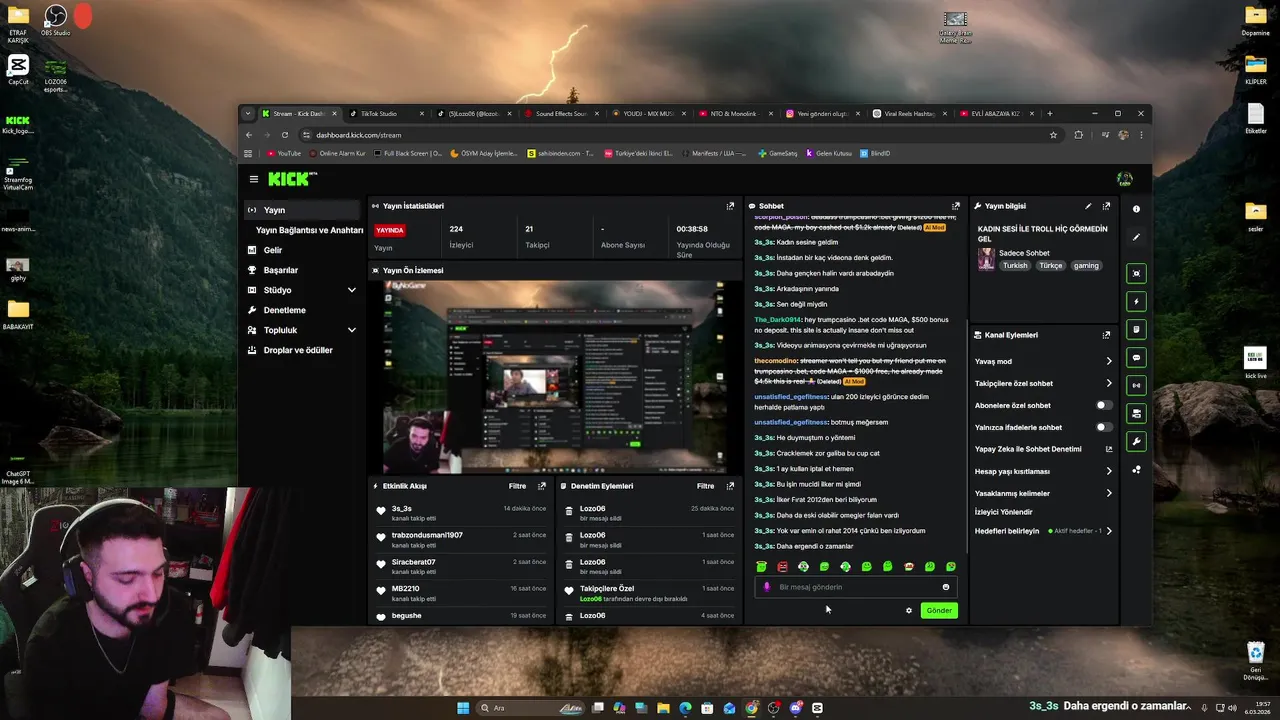The image size is (1280, 720).
Task: Pop out the Denetim Eylemleri panel
Action: click(730, 486)
